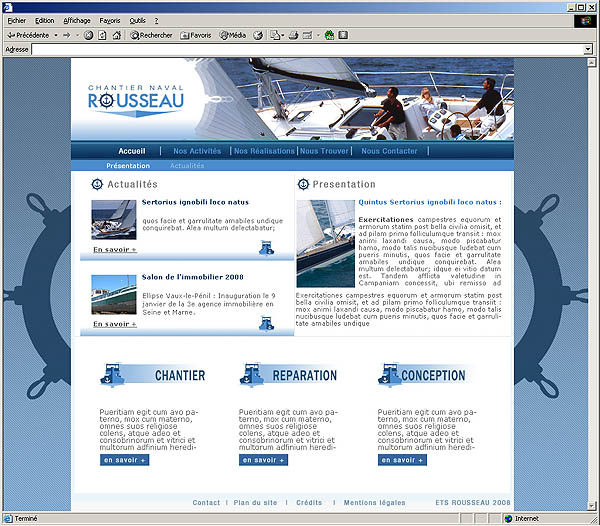This screenshot has width=600, height=526.
Task: Click the mail icon in toolbar
Action: coord(276,35)
